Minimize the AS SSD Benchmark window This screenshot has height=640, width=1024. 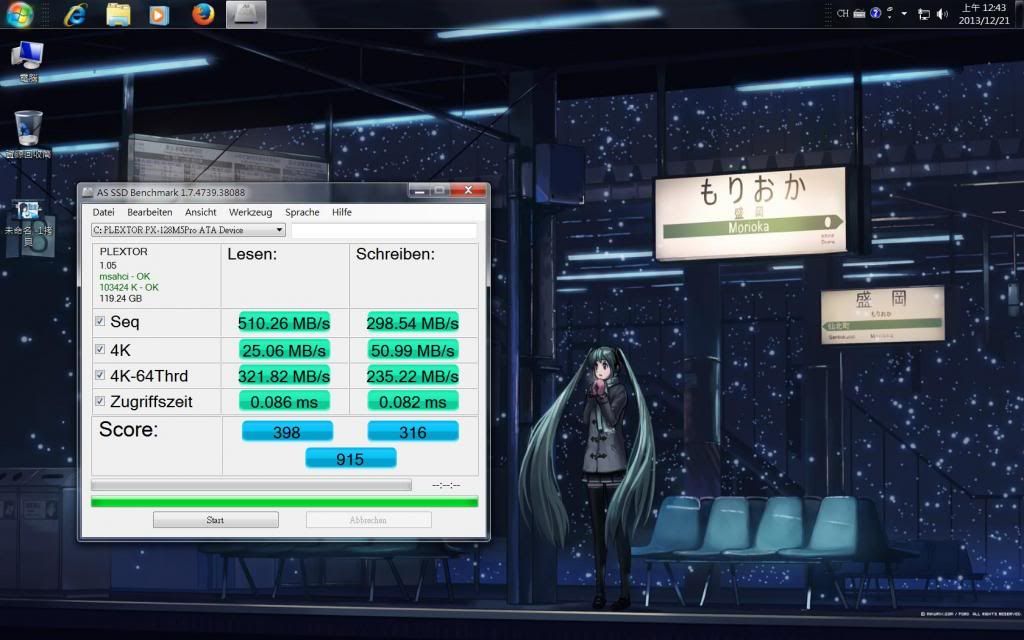[x=419, y=191]
